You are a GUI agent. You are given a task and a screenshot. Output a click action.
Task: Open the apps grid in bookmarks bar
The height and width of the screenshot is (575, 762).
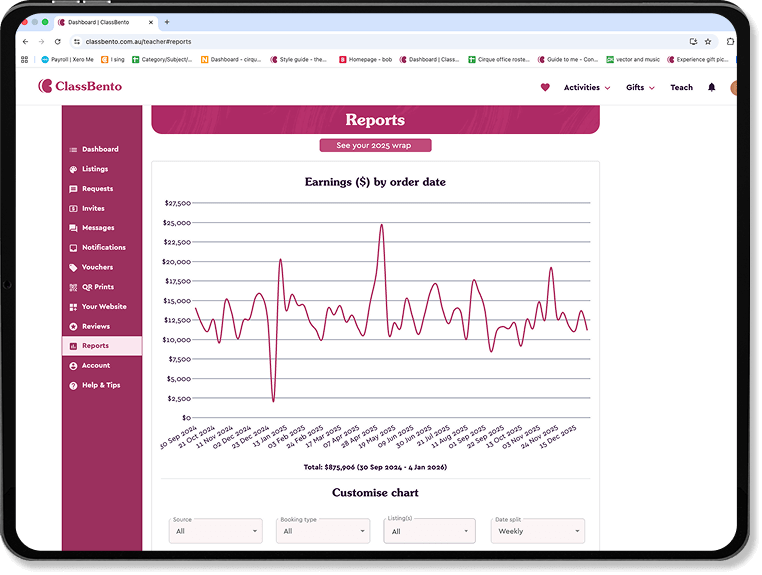[24, 59]
